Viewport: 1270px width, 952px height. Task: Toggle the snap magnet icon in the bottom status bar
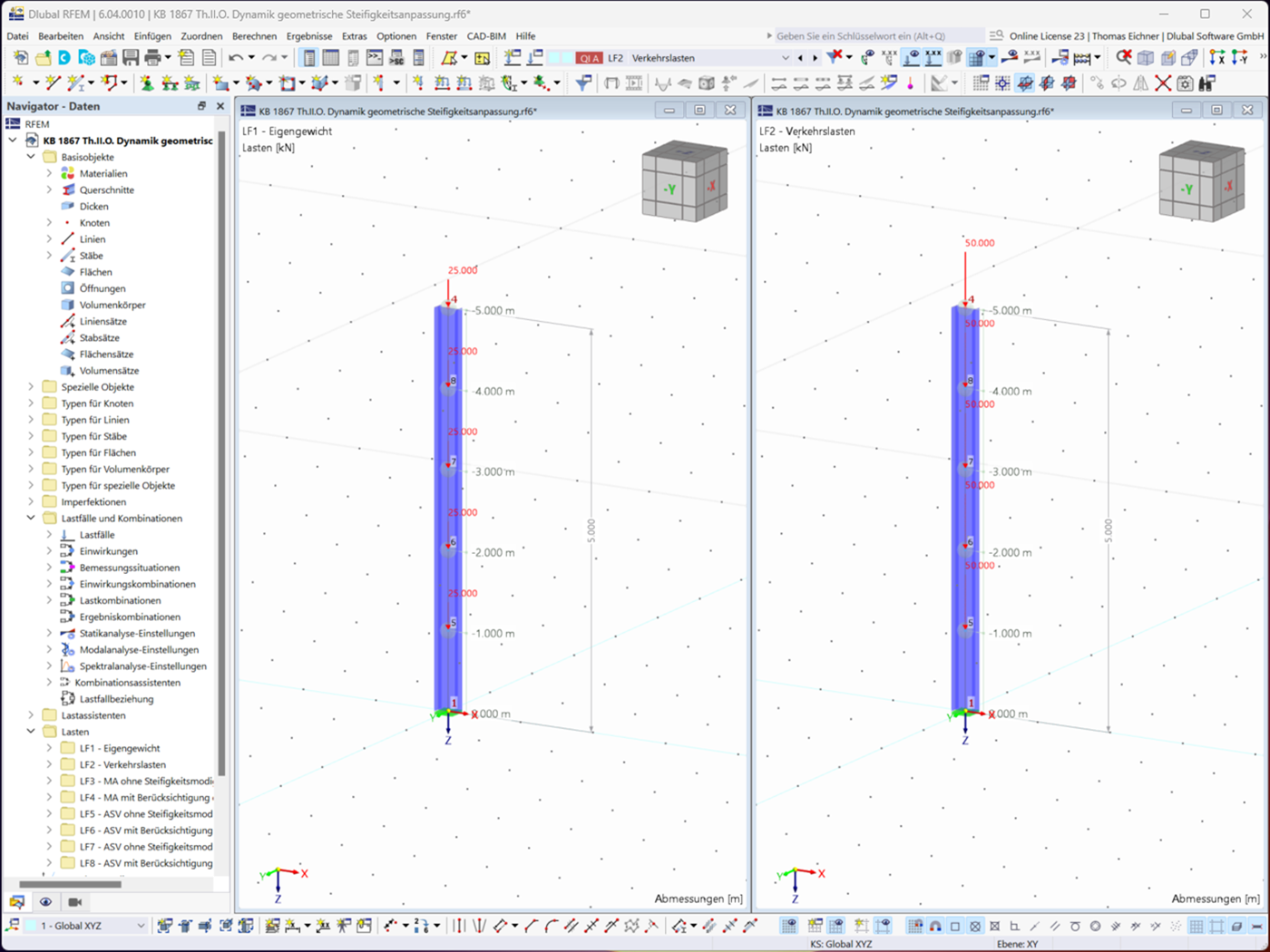click(x=935, y=926)
